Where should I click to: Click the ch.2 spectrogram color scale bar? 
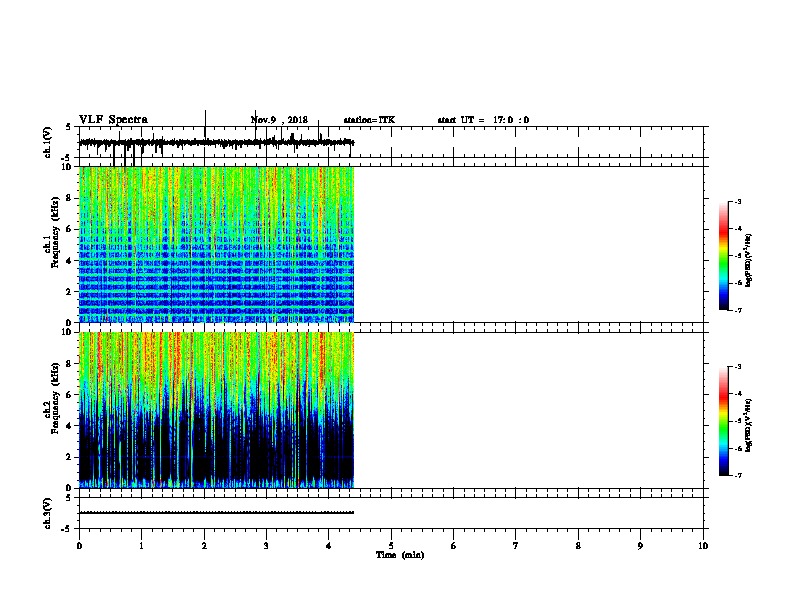point(724,421)
